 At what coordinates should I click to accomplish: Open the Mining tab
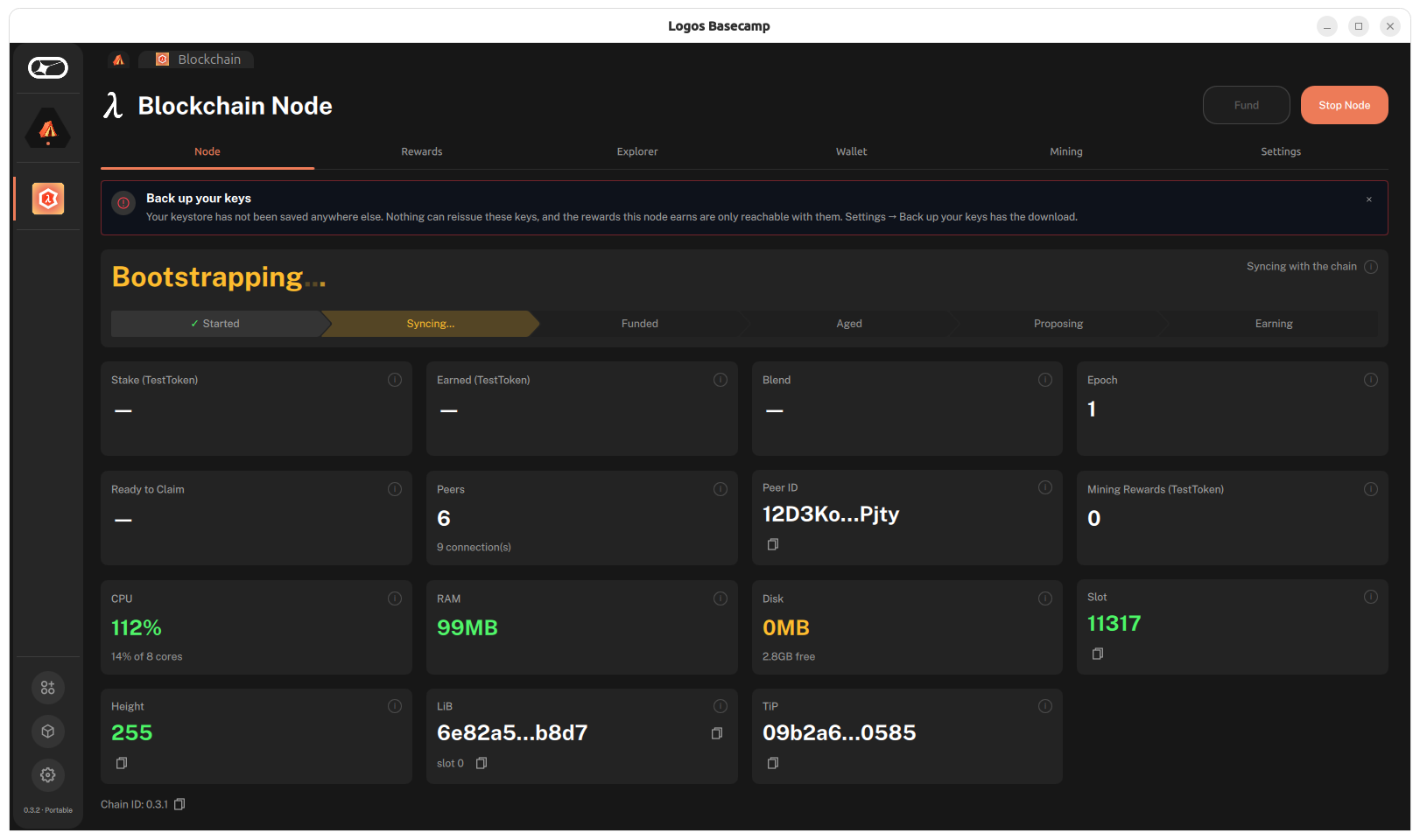1066,151
